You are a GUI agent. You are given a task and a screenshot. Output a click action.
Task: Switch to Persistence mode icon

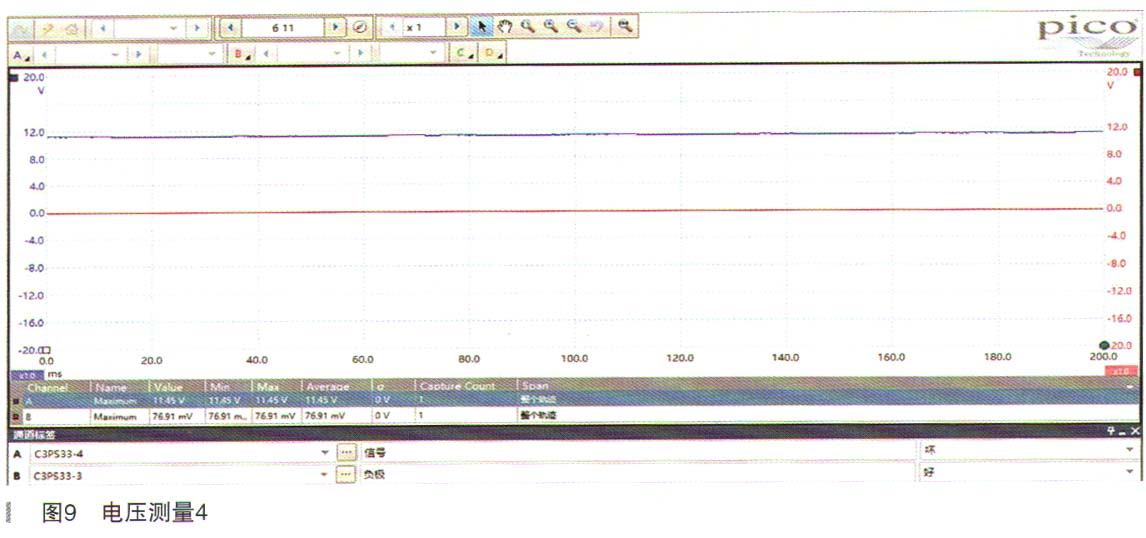[48, 28]
